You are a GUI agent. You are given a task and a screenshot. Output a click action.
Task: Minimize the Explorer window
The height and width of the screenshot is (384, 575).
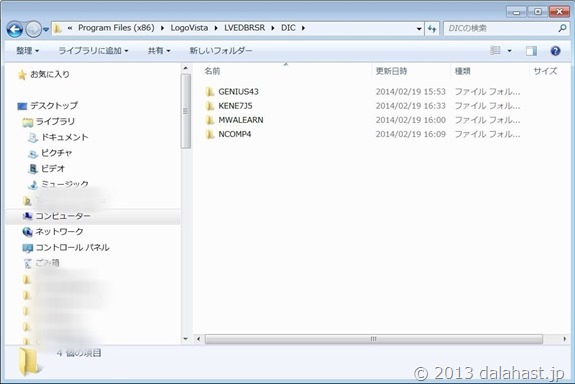point(516,12)
